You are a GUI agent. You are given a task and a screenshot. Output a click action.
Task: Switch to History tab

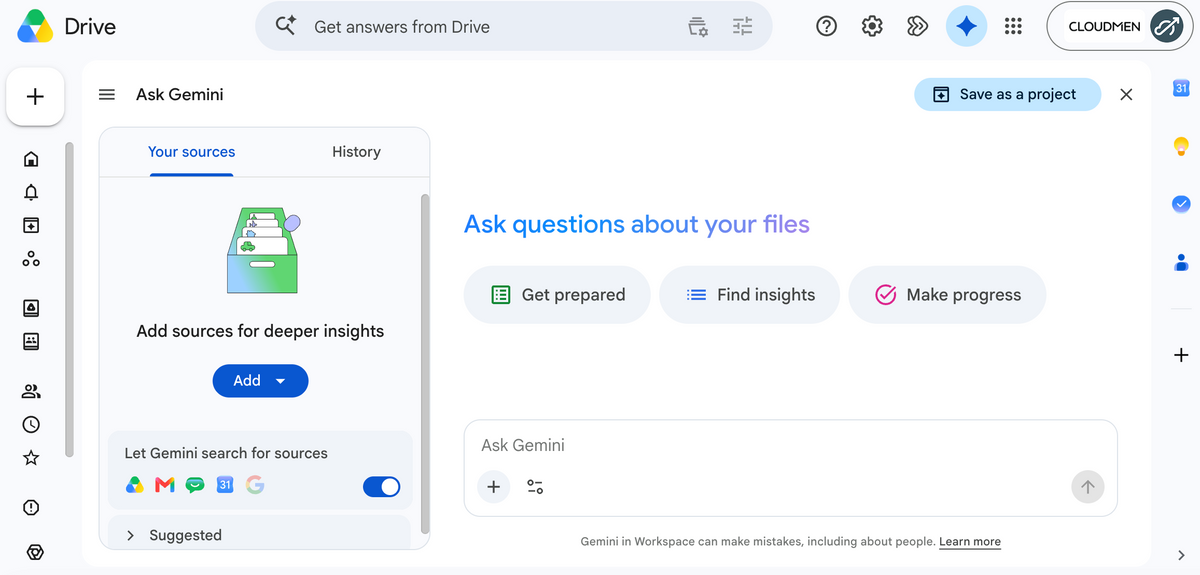[x=356, y=152]
